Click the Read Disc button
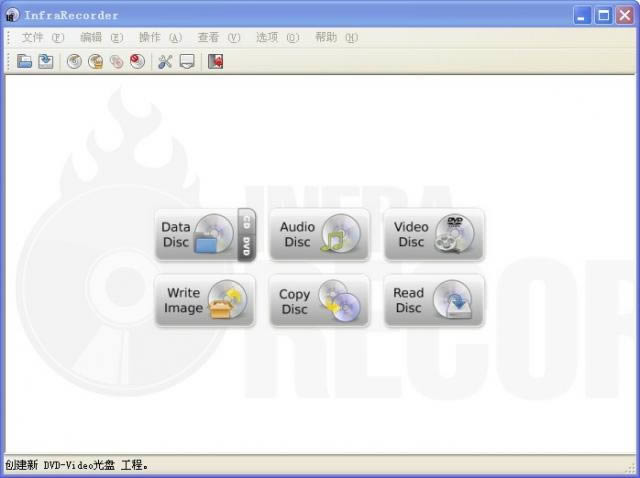The height and width of the screenshot is (478, 640). coord(434,300)
